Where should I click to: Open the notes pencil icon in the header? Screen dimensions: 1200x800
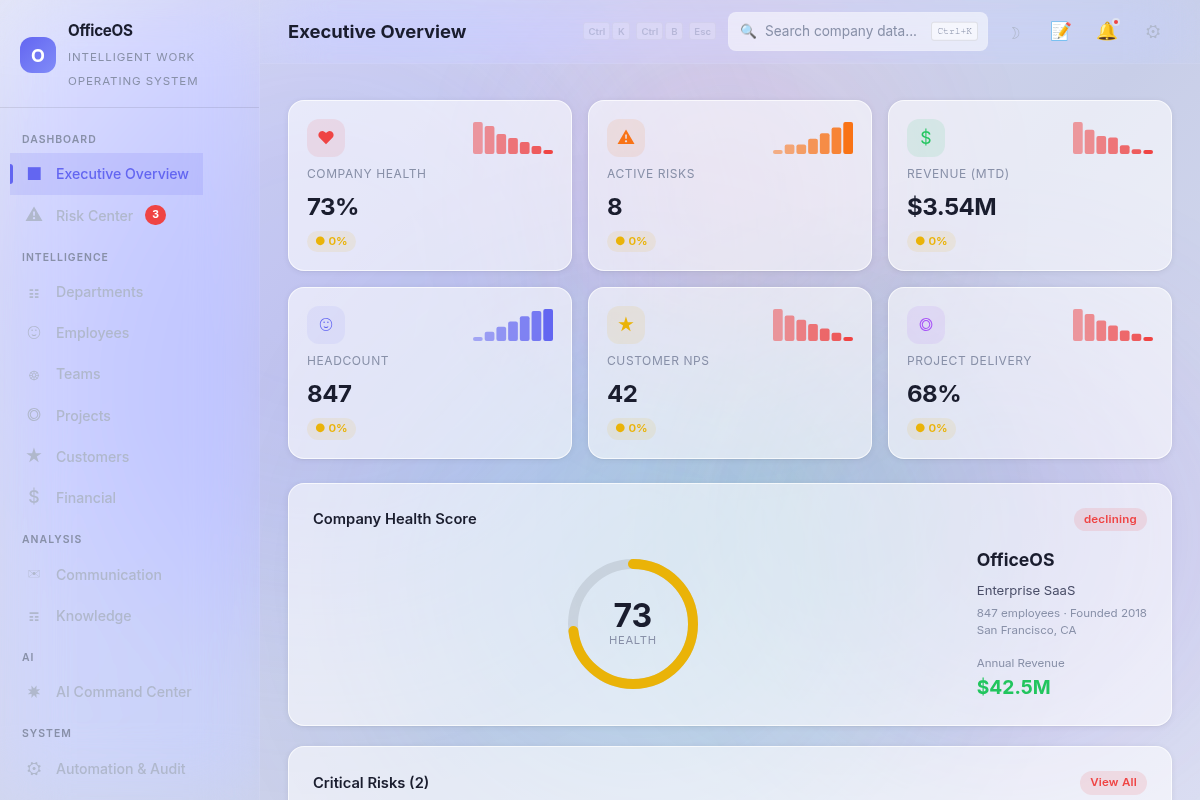tap(1060, 32)
